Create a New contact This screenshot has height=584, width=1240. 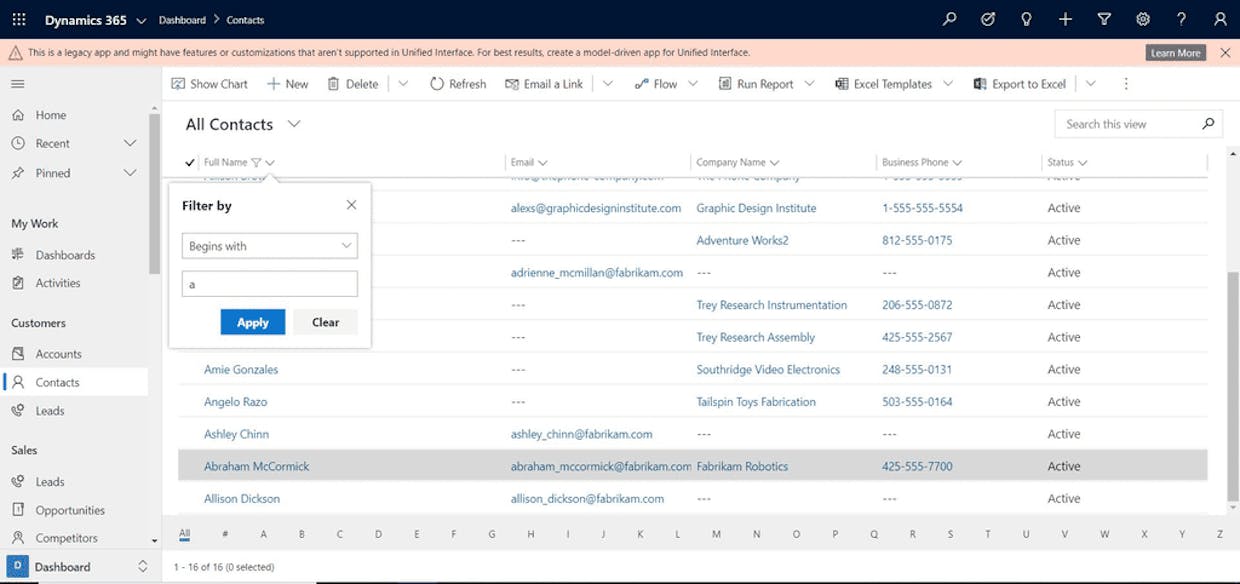point(287,84)
